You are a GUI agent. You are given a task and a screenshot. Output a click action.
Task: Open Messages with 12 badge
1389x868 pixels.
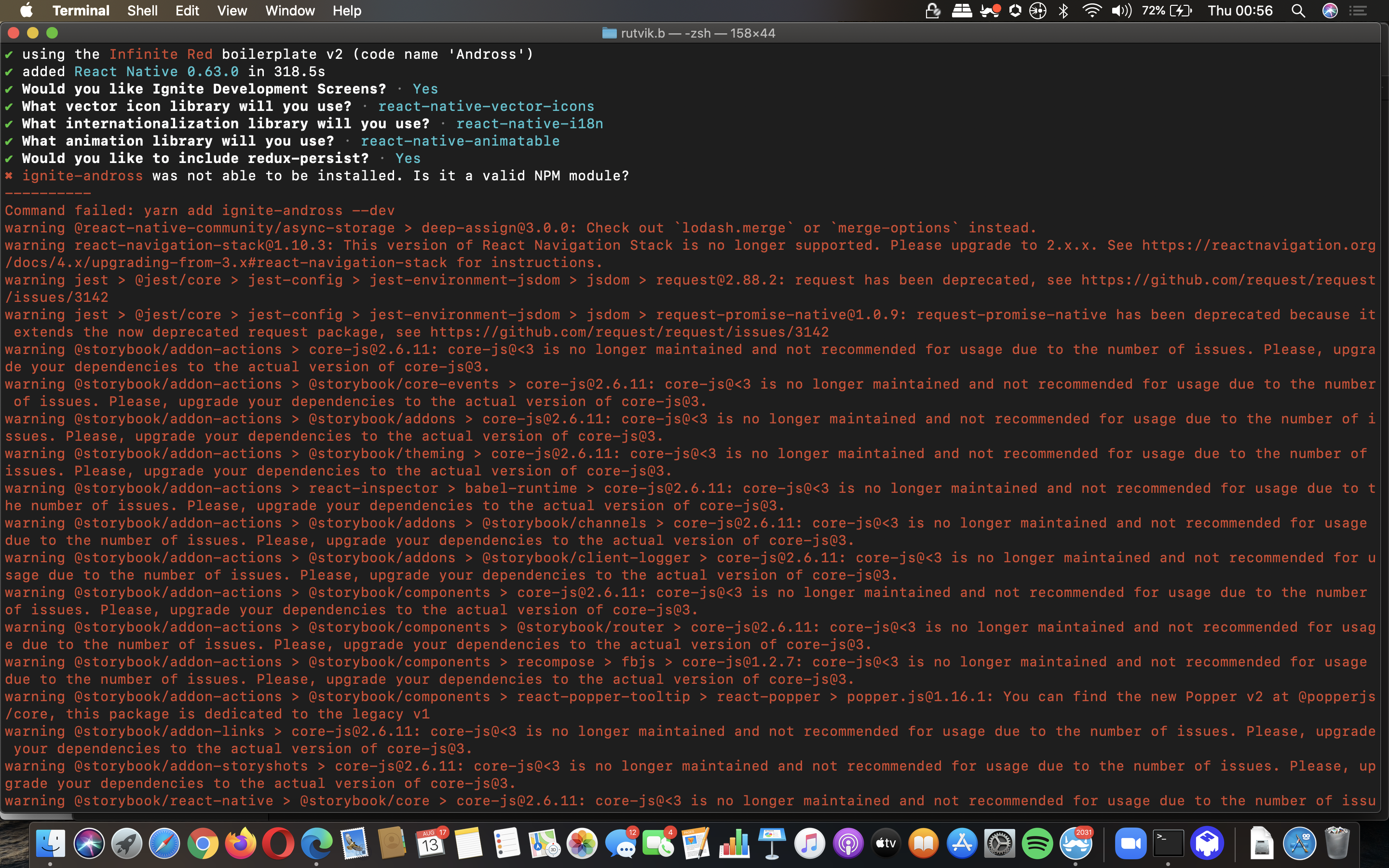pyautogui.click(x=620, y=843)
